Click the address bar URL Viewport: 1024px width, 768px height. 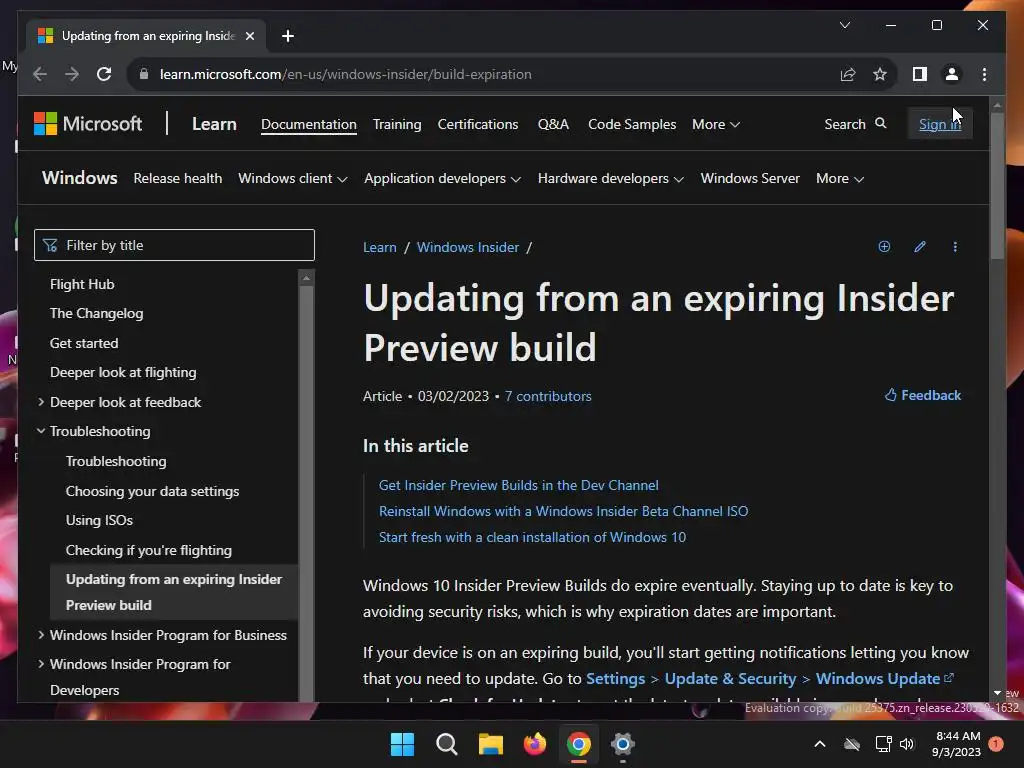pyautogui.click(x=345, y=74)
